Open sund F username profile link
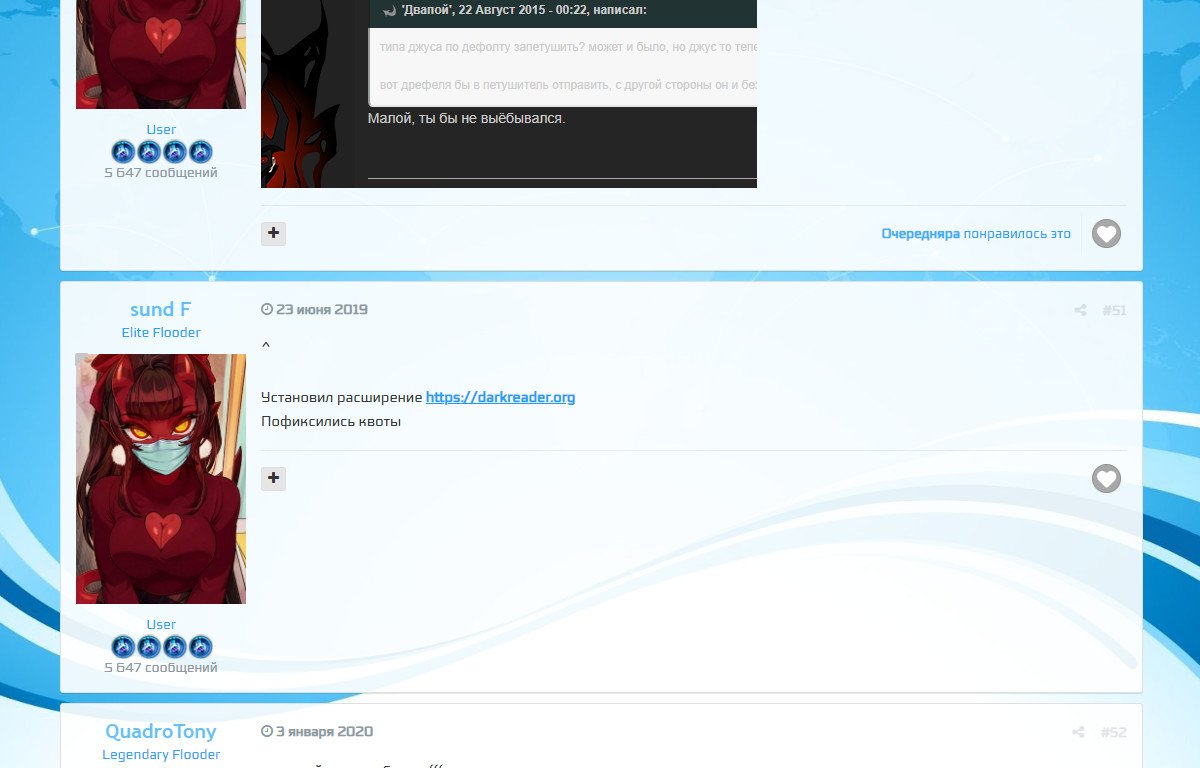 [x=160, y=310]
